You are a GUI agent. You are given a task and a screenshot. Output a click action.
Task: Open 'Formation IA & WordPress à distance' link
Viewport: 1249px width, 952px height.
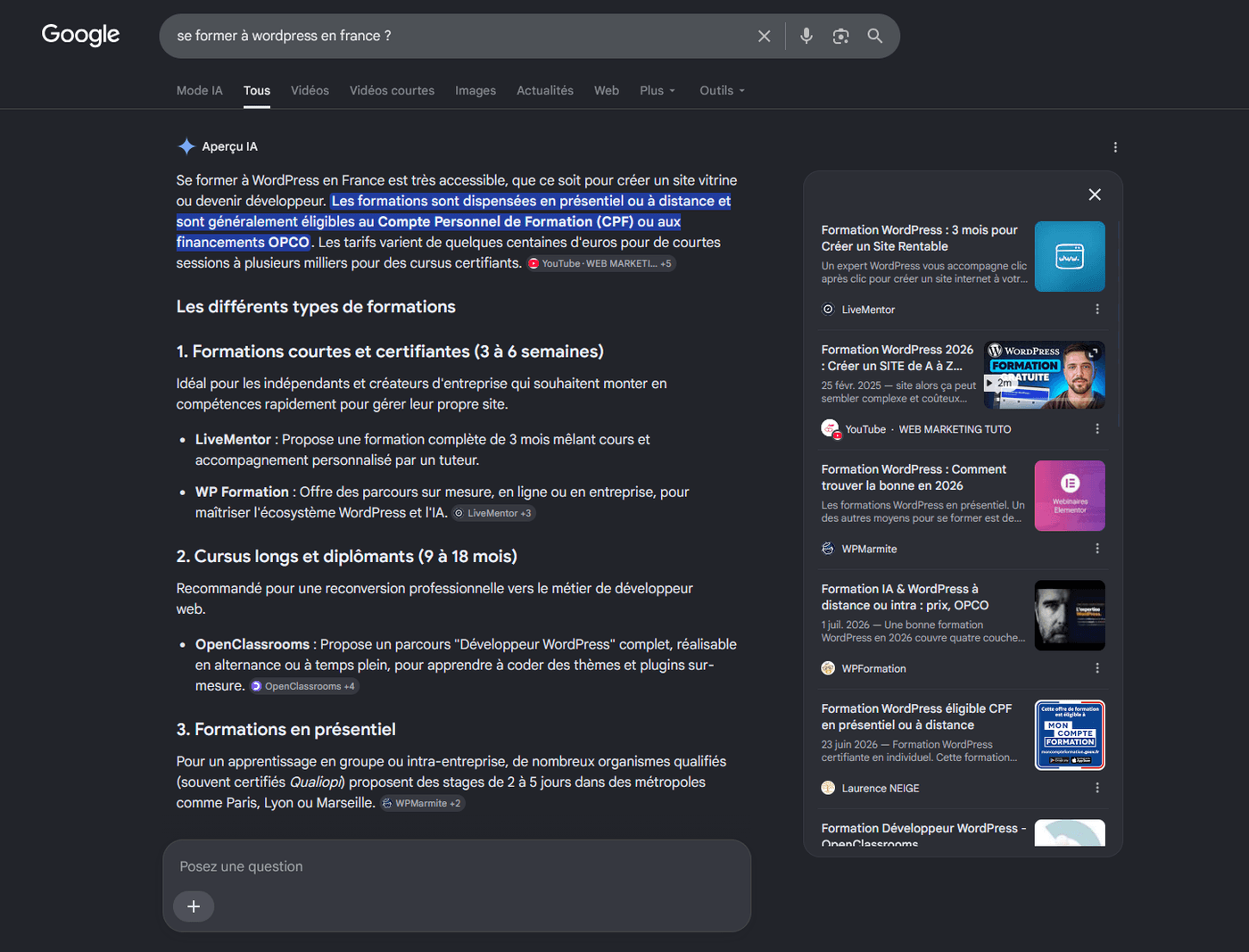pyautogui.click(x=905, y=597)
